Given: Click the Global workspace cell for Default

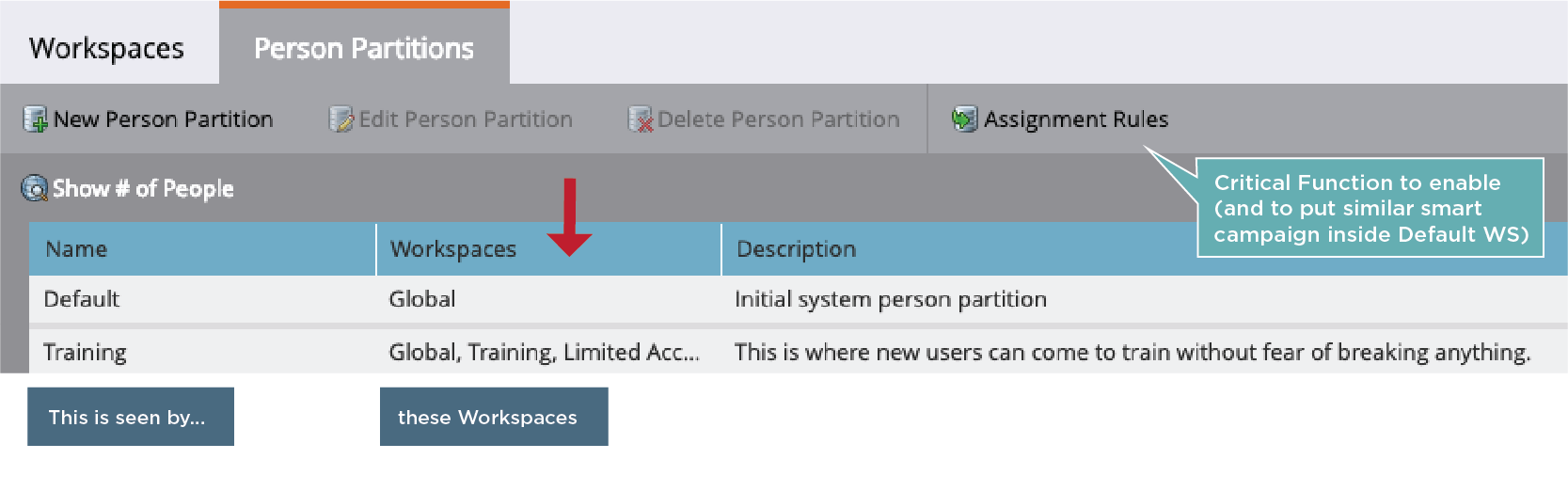Looking at the screenshot, I should [x=422, y=299].
